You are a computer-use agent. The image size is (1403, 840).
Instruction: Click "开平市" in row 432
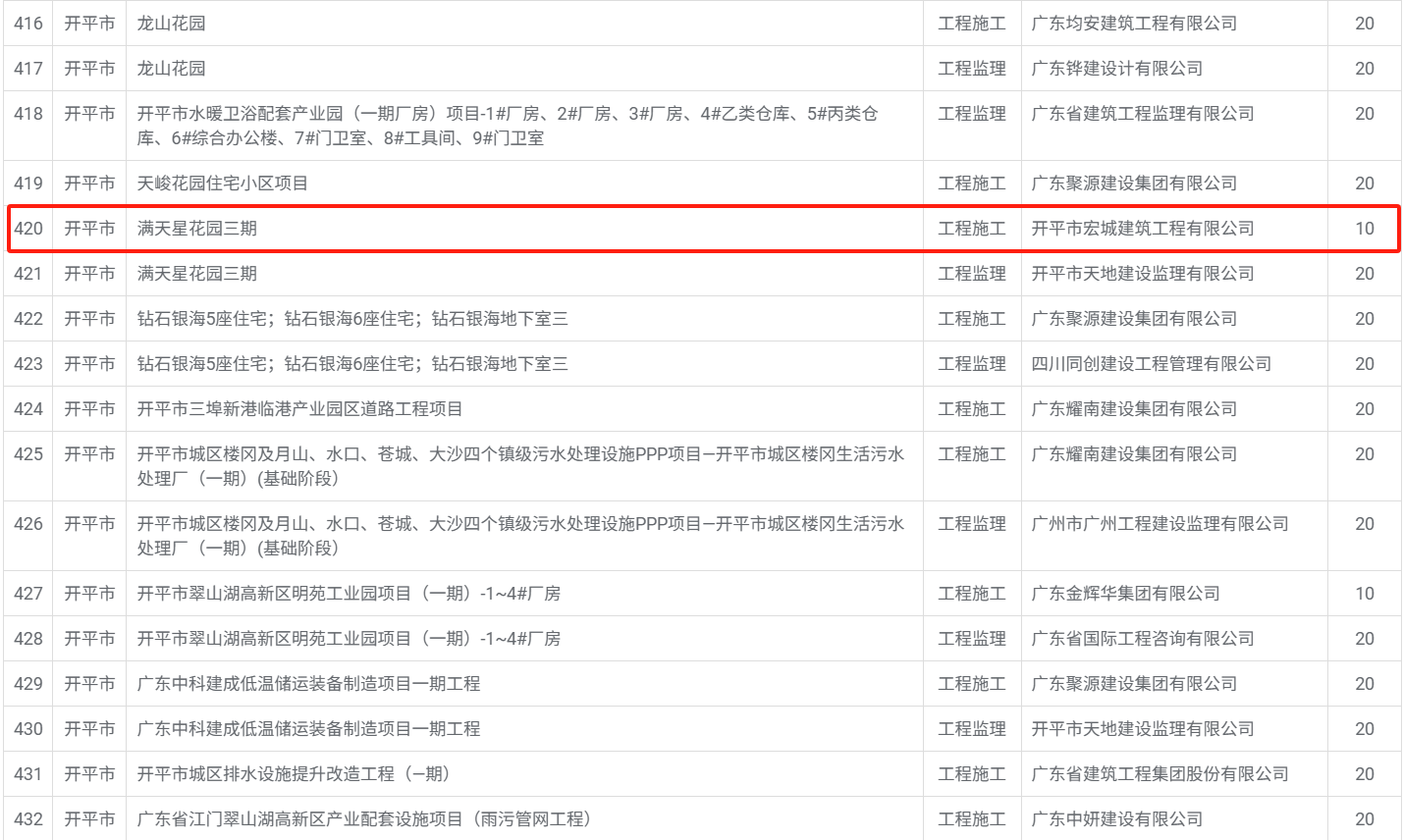coord(89,819)
